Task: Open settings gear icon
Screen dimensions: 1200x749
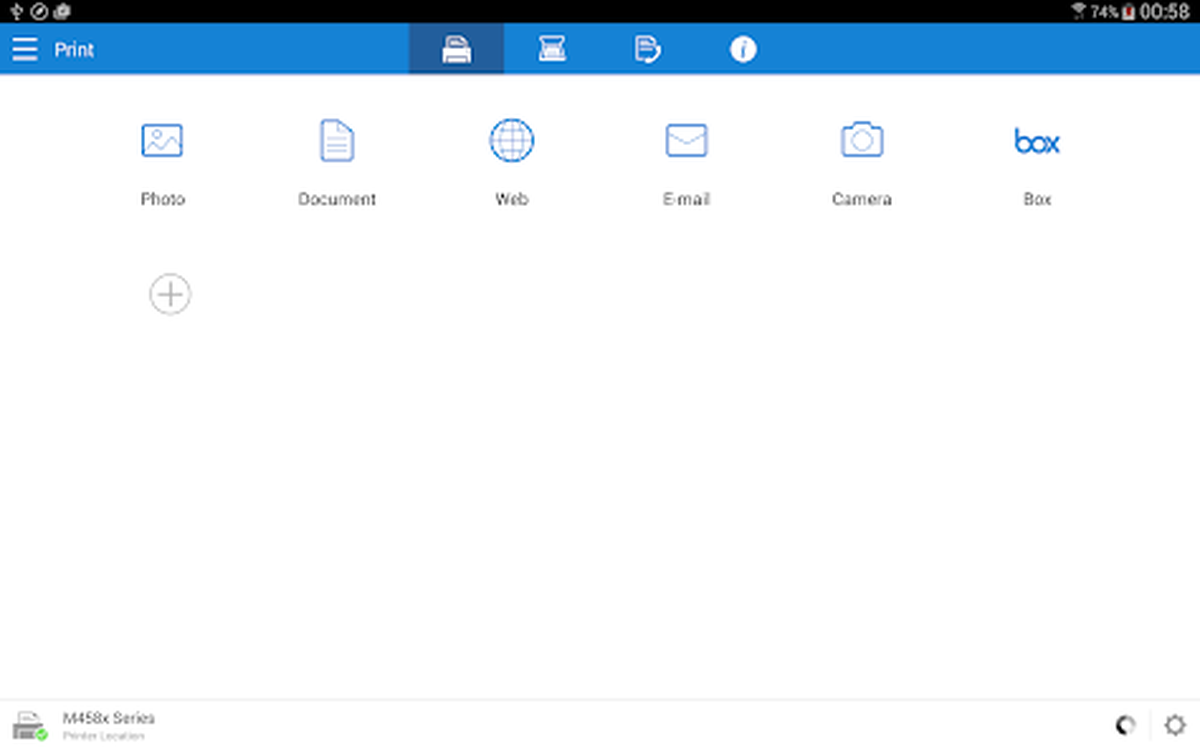Action: pyautogui.click(x=1176, y=726)
